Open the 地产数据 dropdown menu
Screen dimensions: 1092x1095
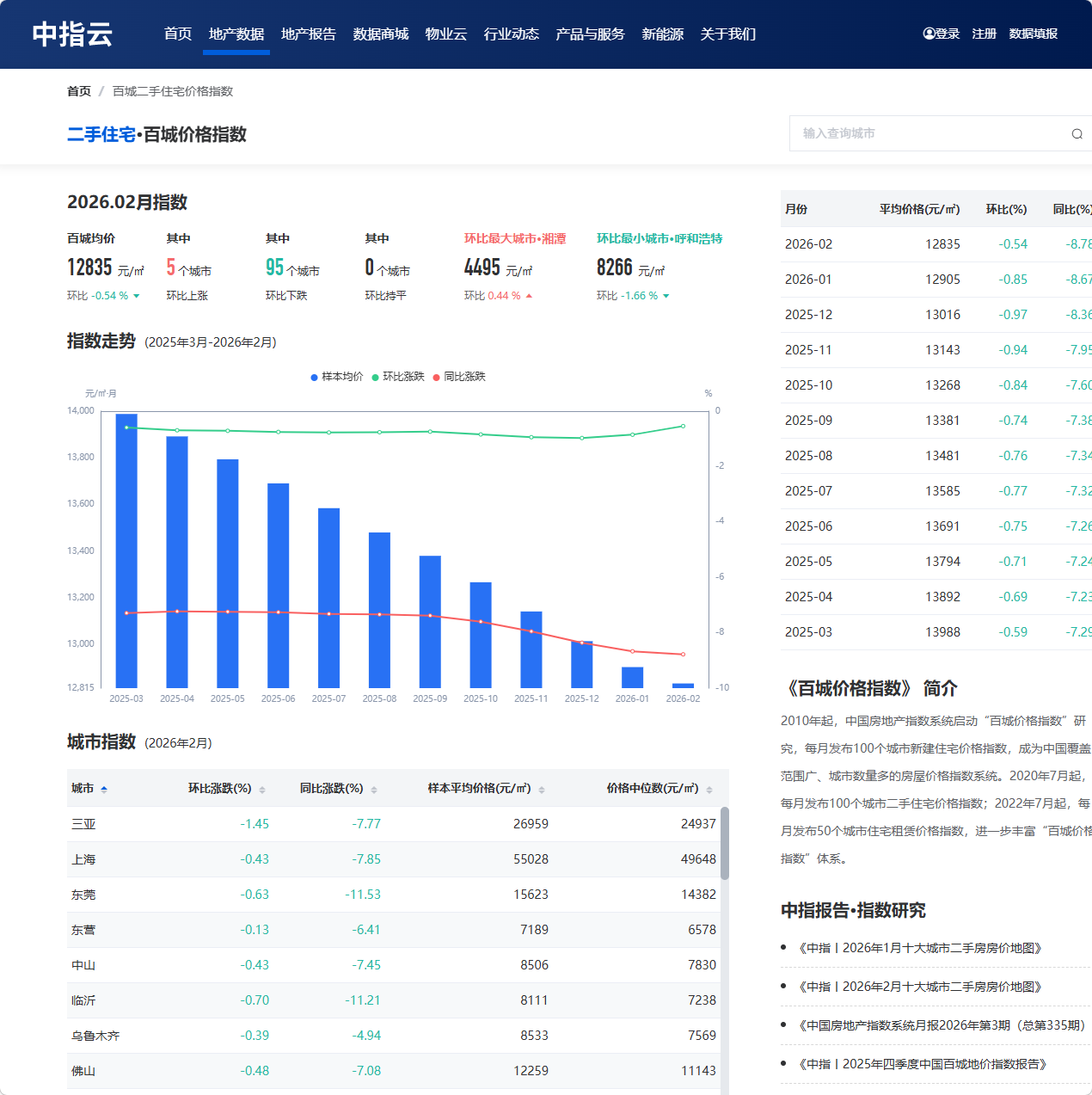[236, 34]
